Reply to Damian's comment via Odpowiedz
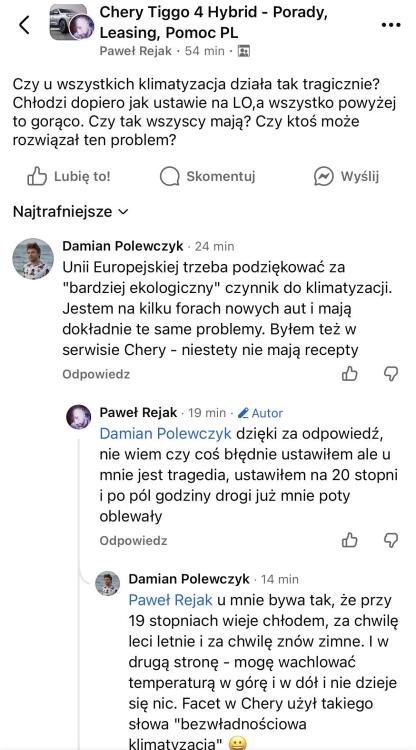416x750 pixels. [96, 374]
